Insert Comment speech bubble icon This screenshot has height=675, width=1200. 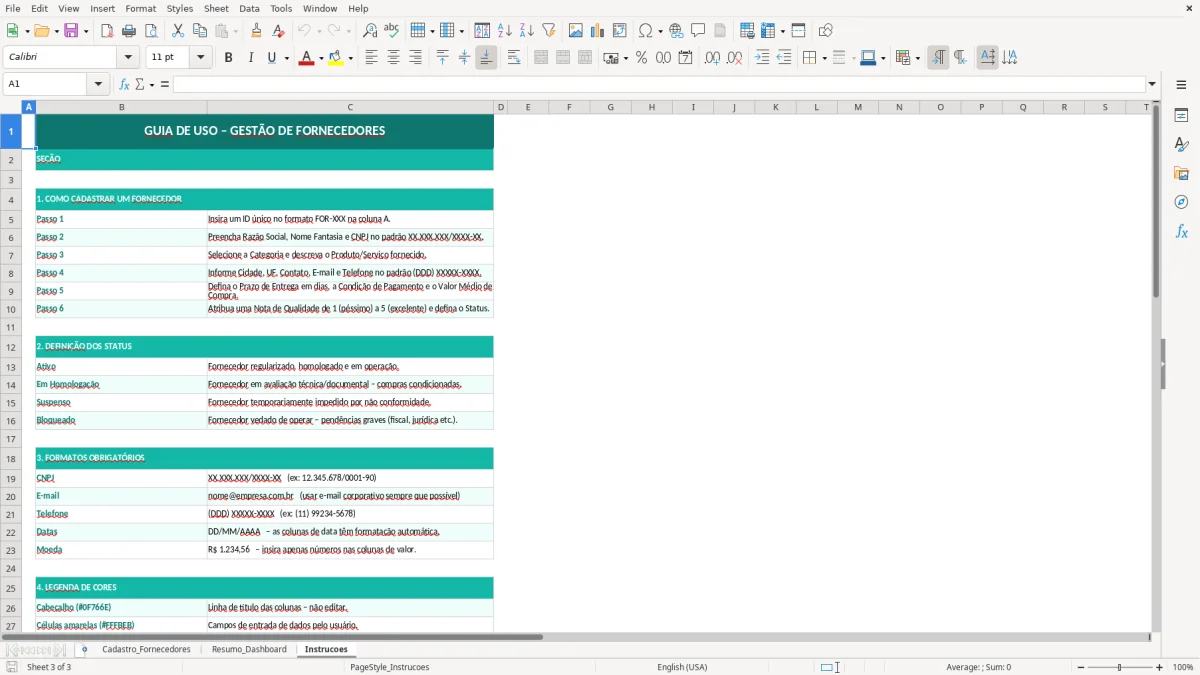tap(698, 31)
